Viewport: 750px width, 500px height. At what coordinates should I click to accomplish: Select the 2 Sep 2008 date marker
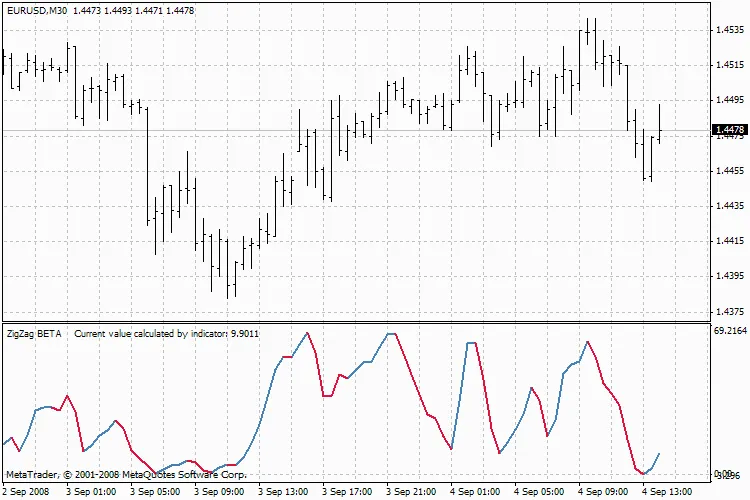coord(27,492)
